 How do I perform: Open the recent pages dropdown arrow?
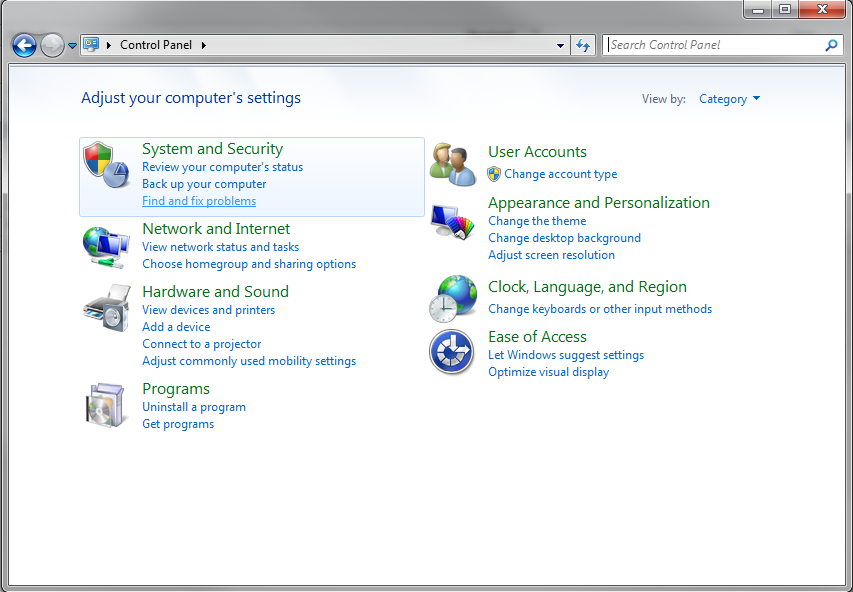tap(72, 46)
